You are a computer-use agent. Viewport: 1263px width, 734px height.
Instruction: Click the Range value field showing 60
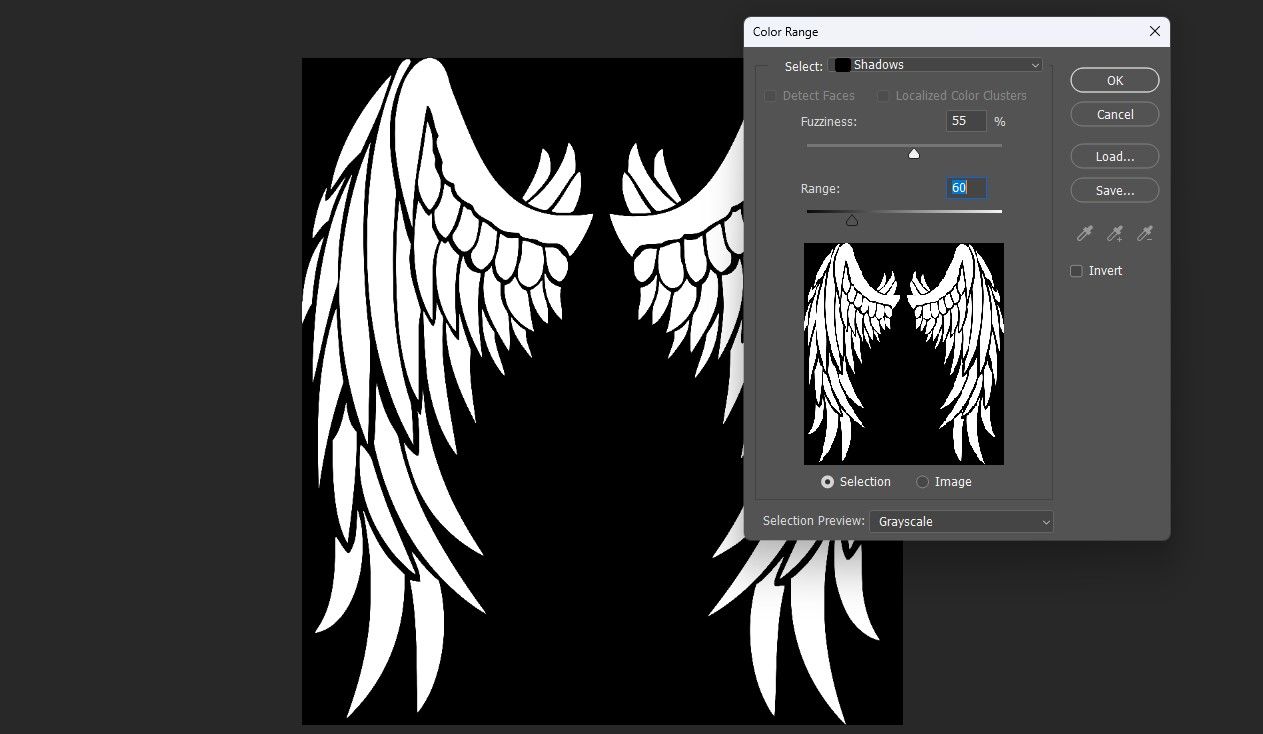pos(964,187)
